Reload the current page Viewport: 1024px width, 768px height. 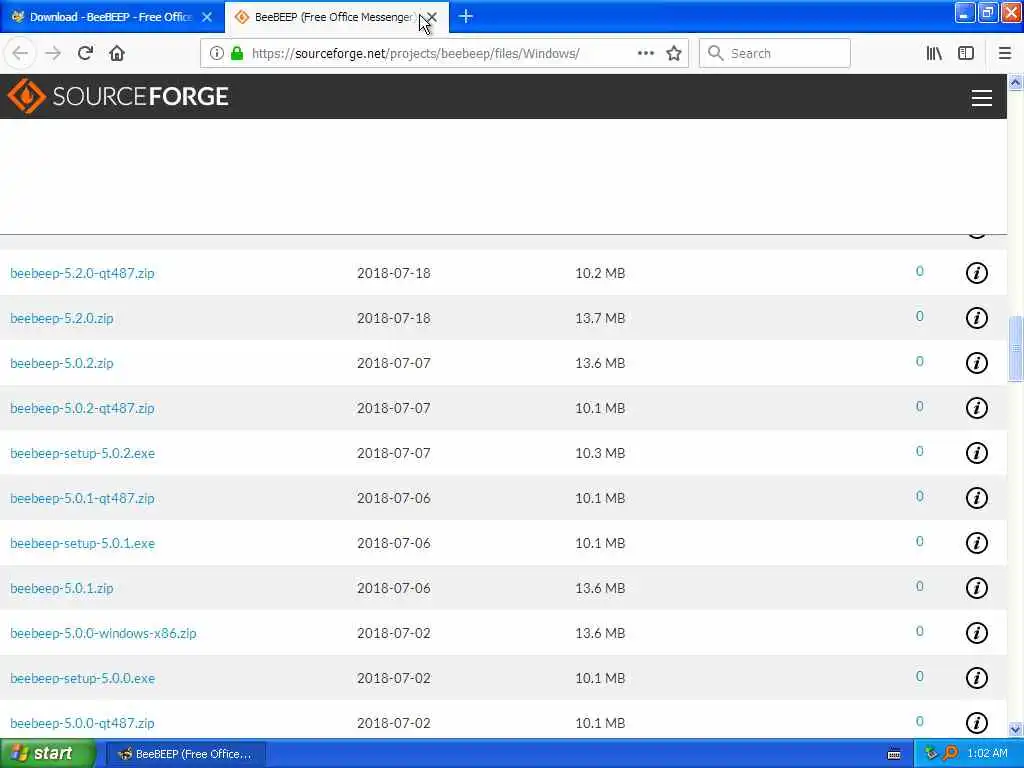point(85,53)
